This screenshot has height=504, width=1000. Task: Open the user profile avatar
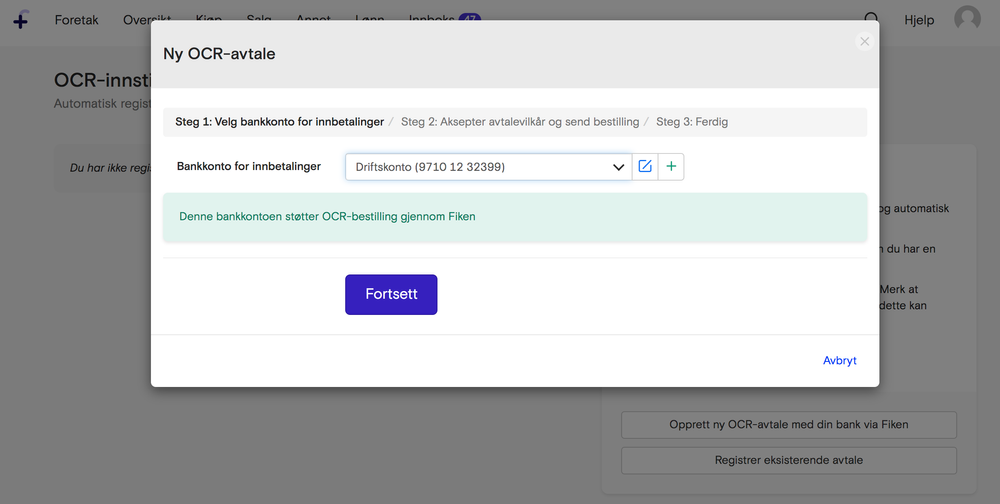(967, 19)
